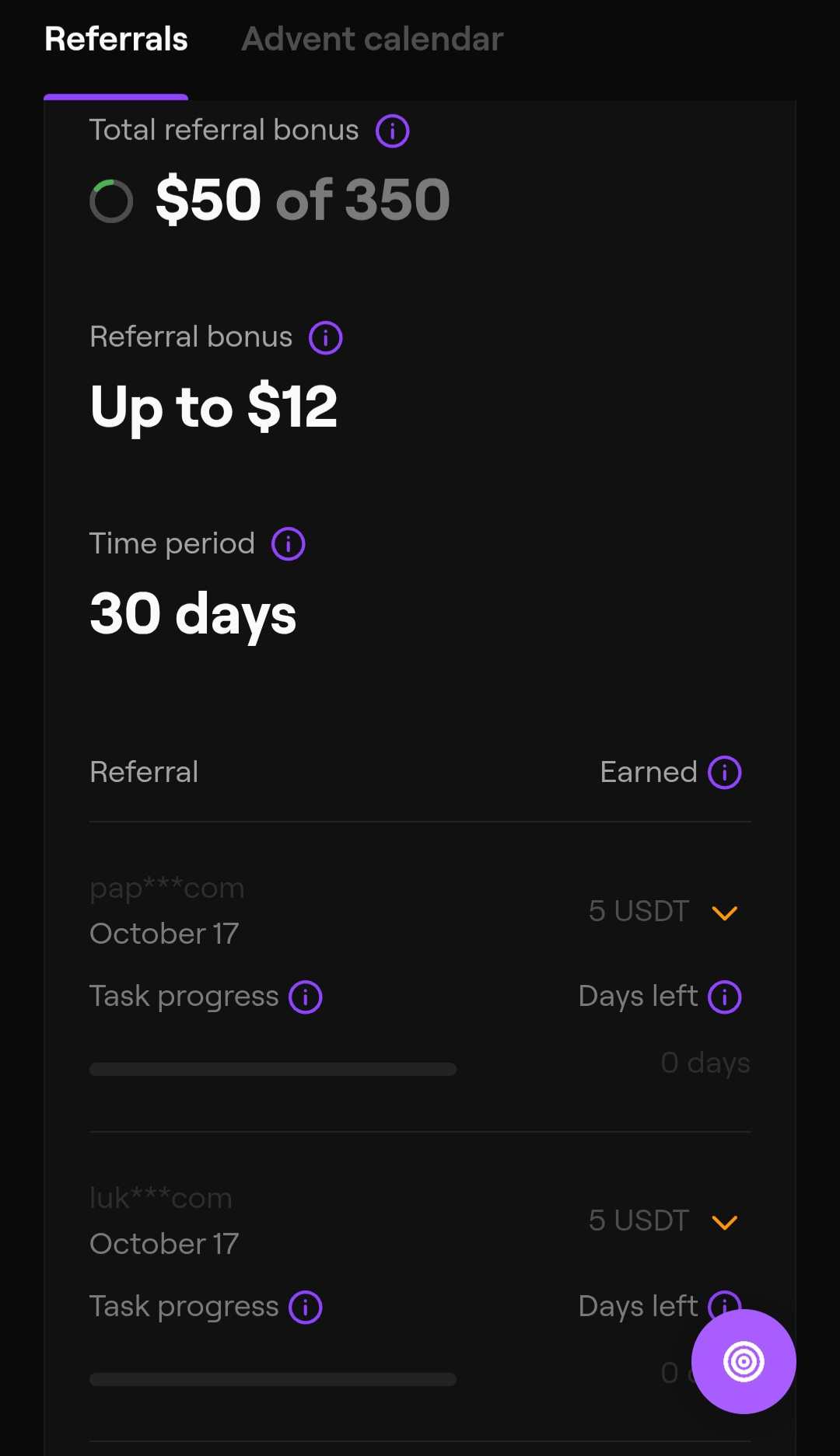Open Task progress info for luk***com

(x=305, y=1308)
